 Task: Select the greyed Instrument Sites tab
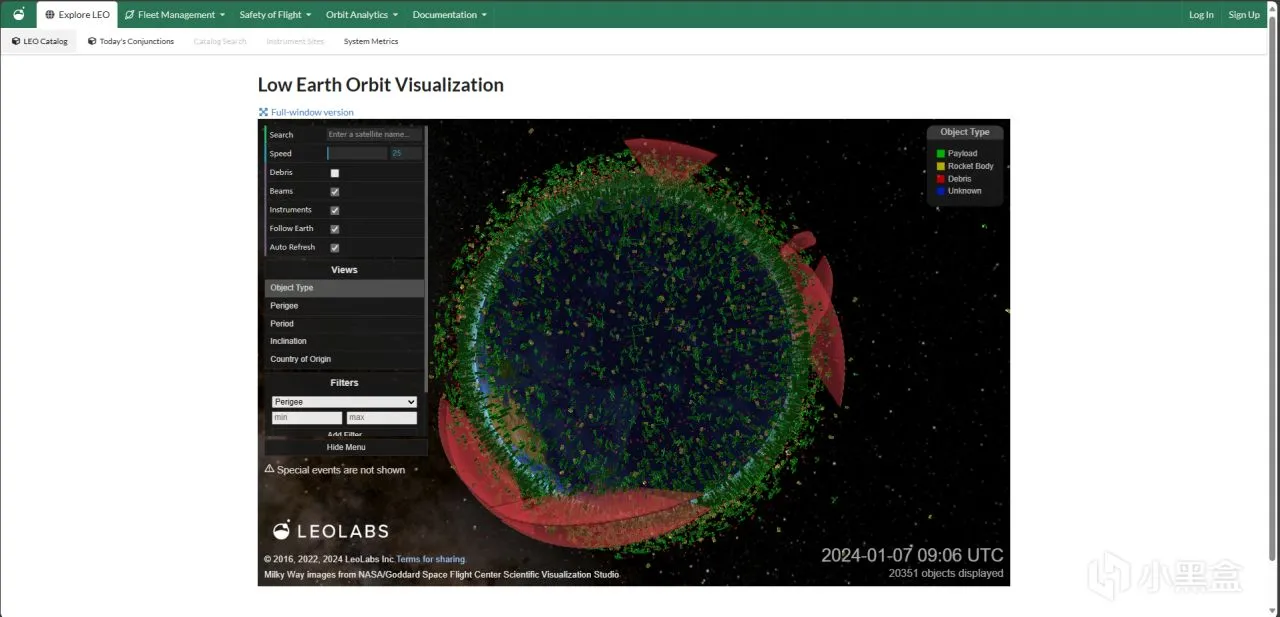tap(295, 41)
